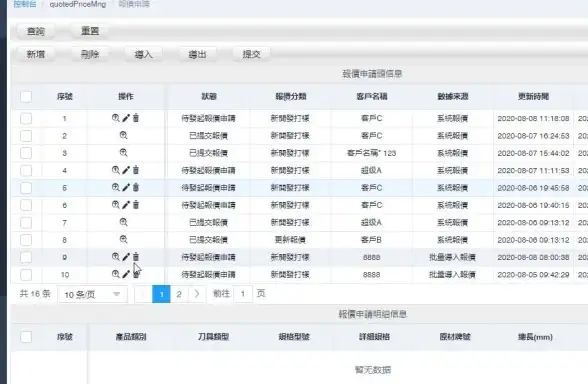Click the 數據來源 column header
This screenshot has height=384, width=588.
pyautogui.click(x=453, y=96)
